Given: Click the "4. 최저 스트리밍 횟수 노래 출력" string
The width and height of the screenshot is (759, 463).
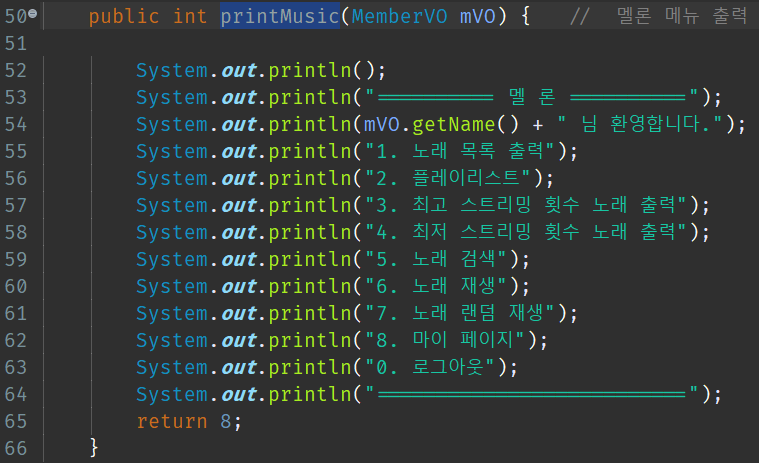Looking at the screenshot, I should (526, 233).
